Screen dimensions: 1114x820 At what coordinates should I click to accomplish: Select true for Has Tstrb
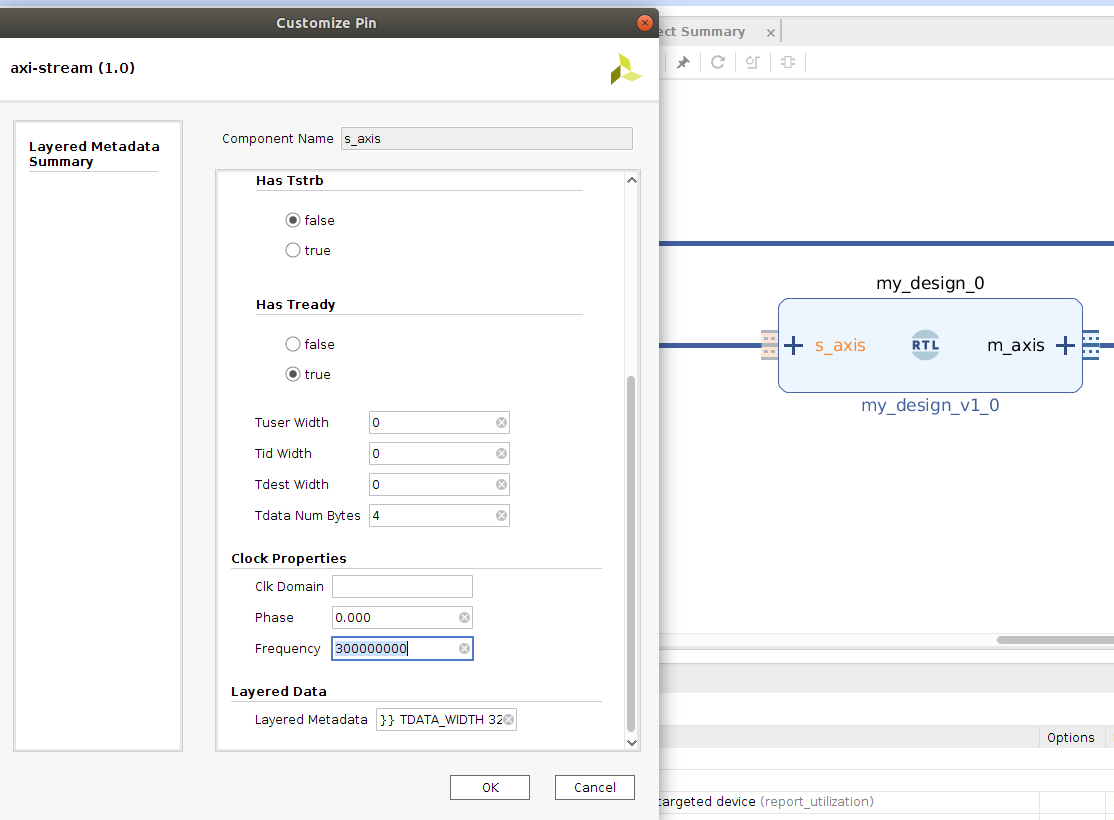click(x=293, y=250)
